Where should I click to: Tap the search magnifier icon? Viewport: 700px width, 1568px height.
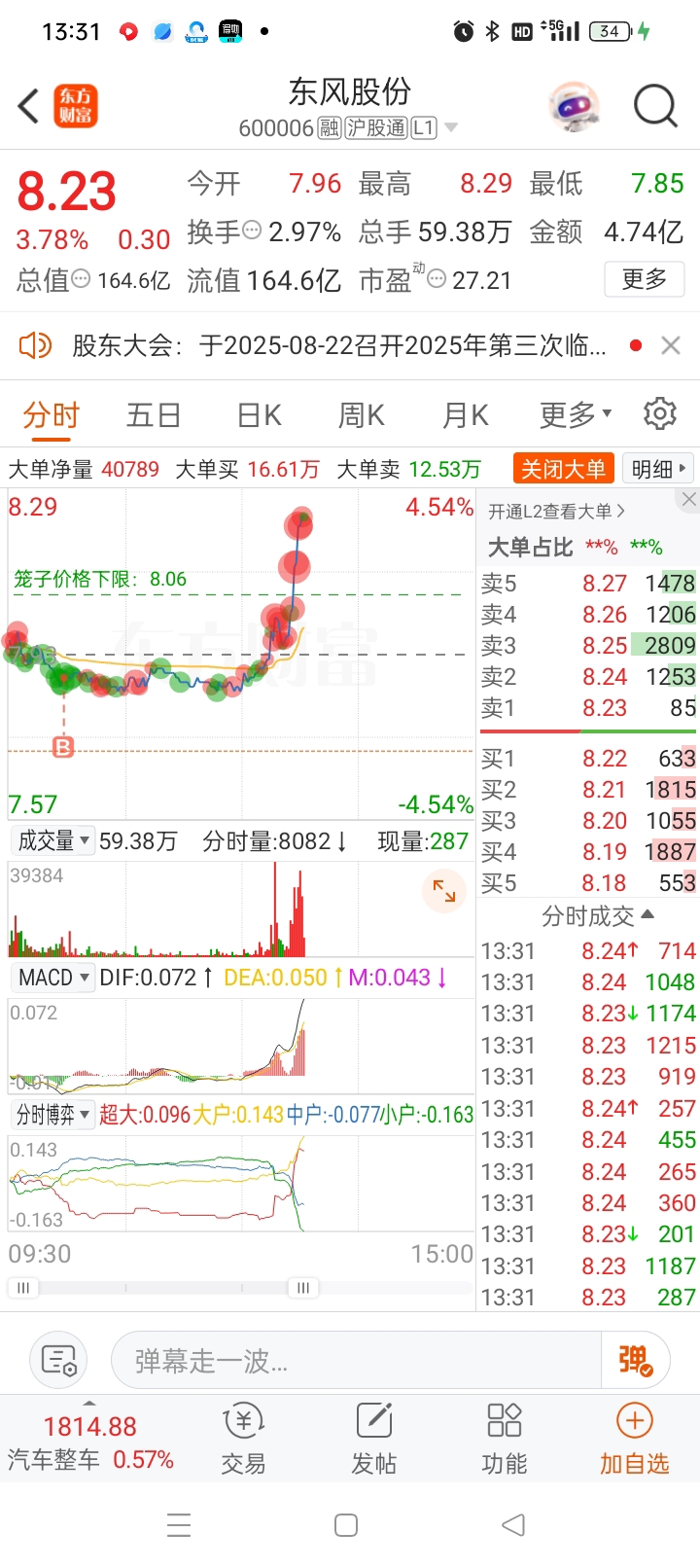[x=655, y=106]
